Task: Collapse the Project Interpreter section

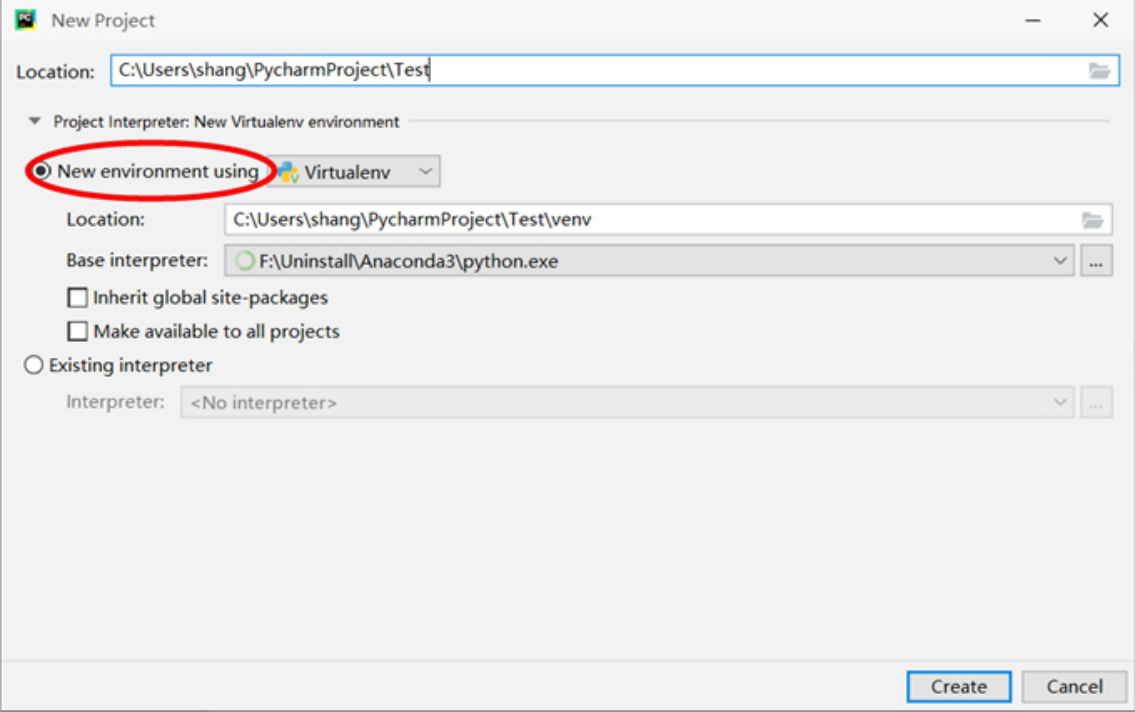Action: 34,122
